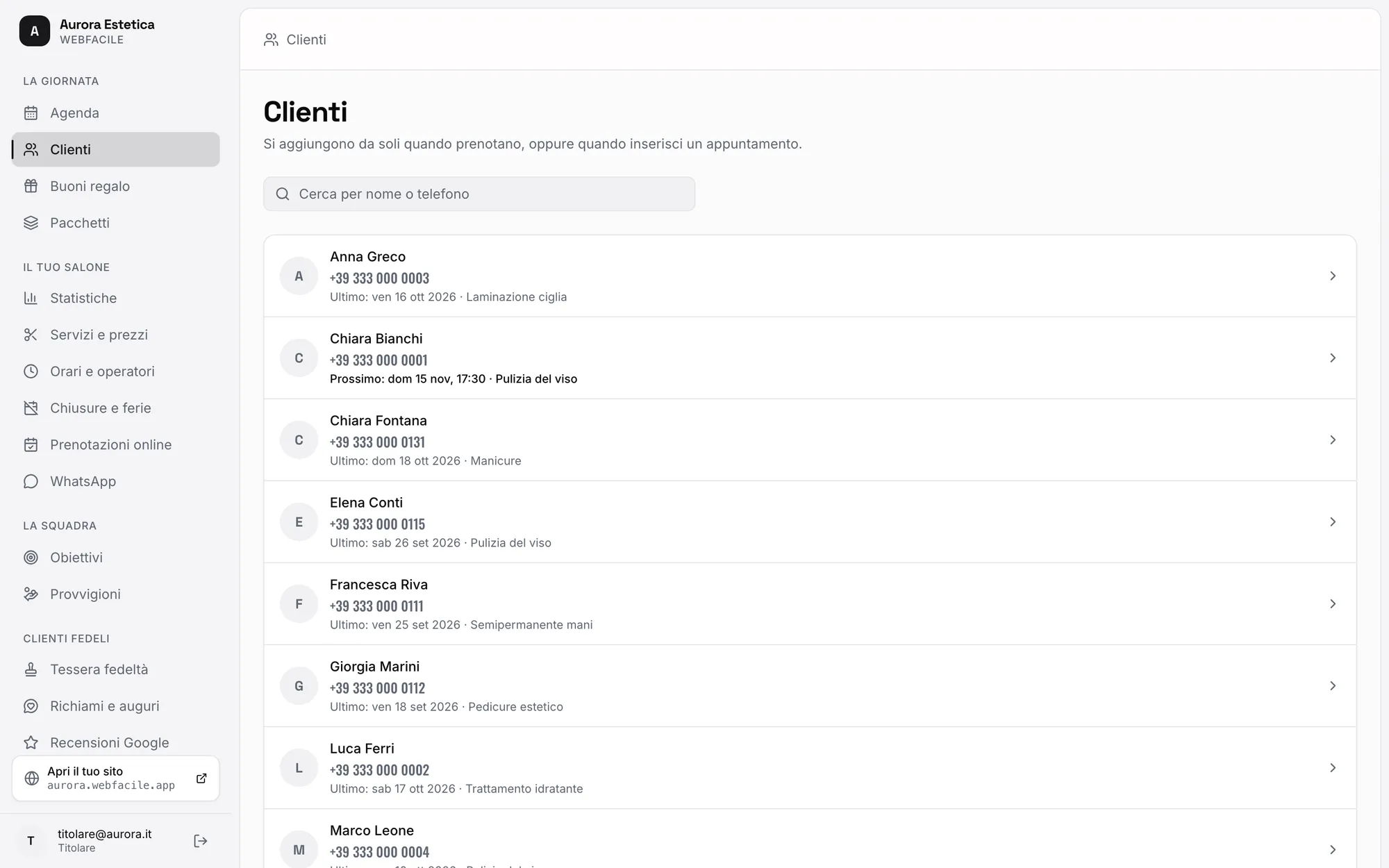Open the Obiettivi target icon
The width and height of the screenshot is (1389, 868).
pos(31,558)
